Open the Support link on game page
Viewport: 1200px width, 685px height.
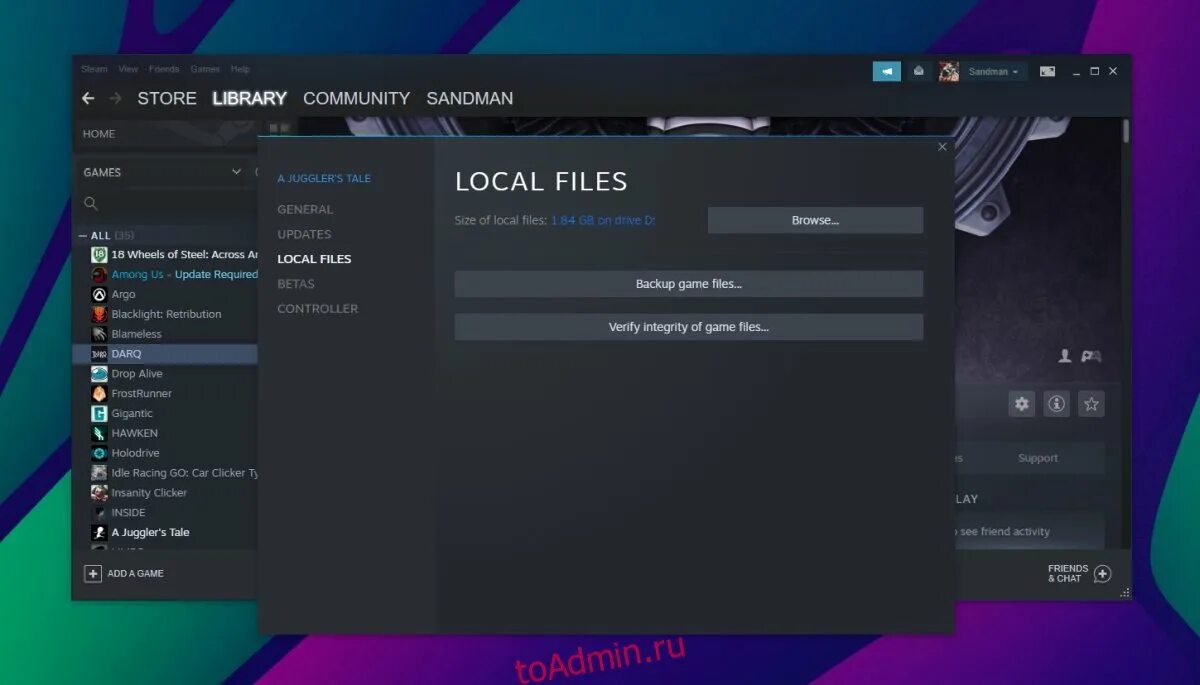1038,458
